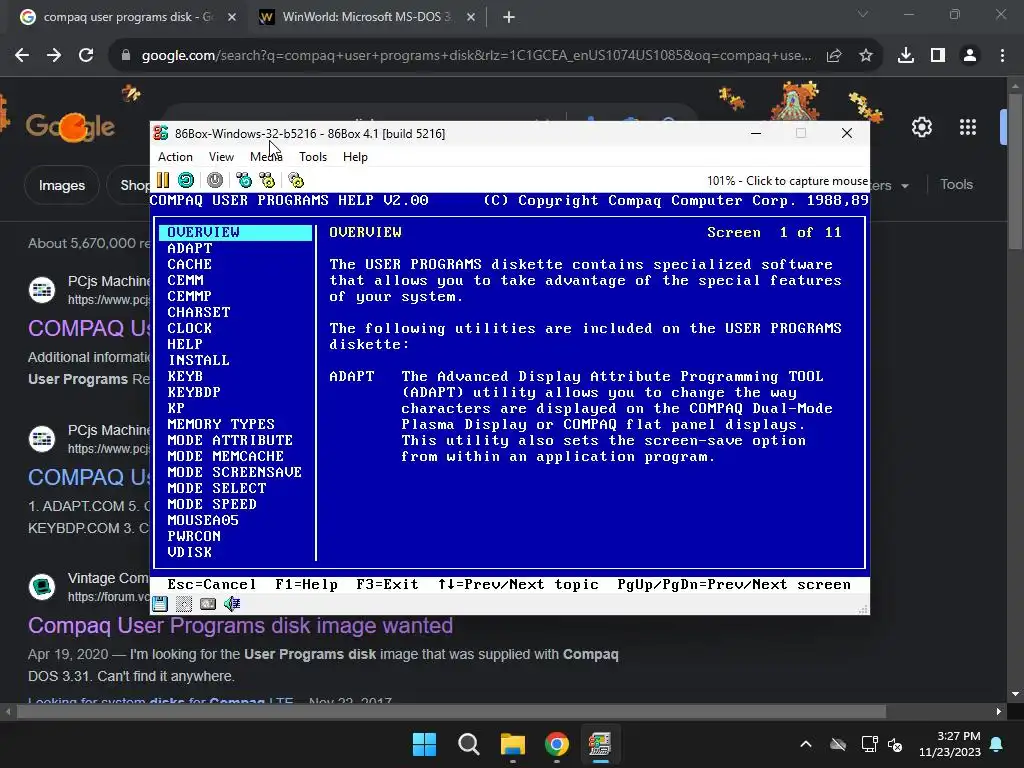The image size is (1024, 768).
Task: Click CLOCK topic in help list
Action: tap(189, 328)
